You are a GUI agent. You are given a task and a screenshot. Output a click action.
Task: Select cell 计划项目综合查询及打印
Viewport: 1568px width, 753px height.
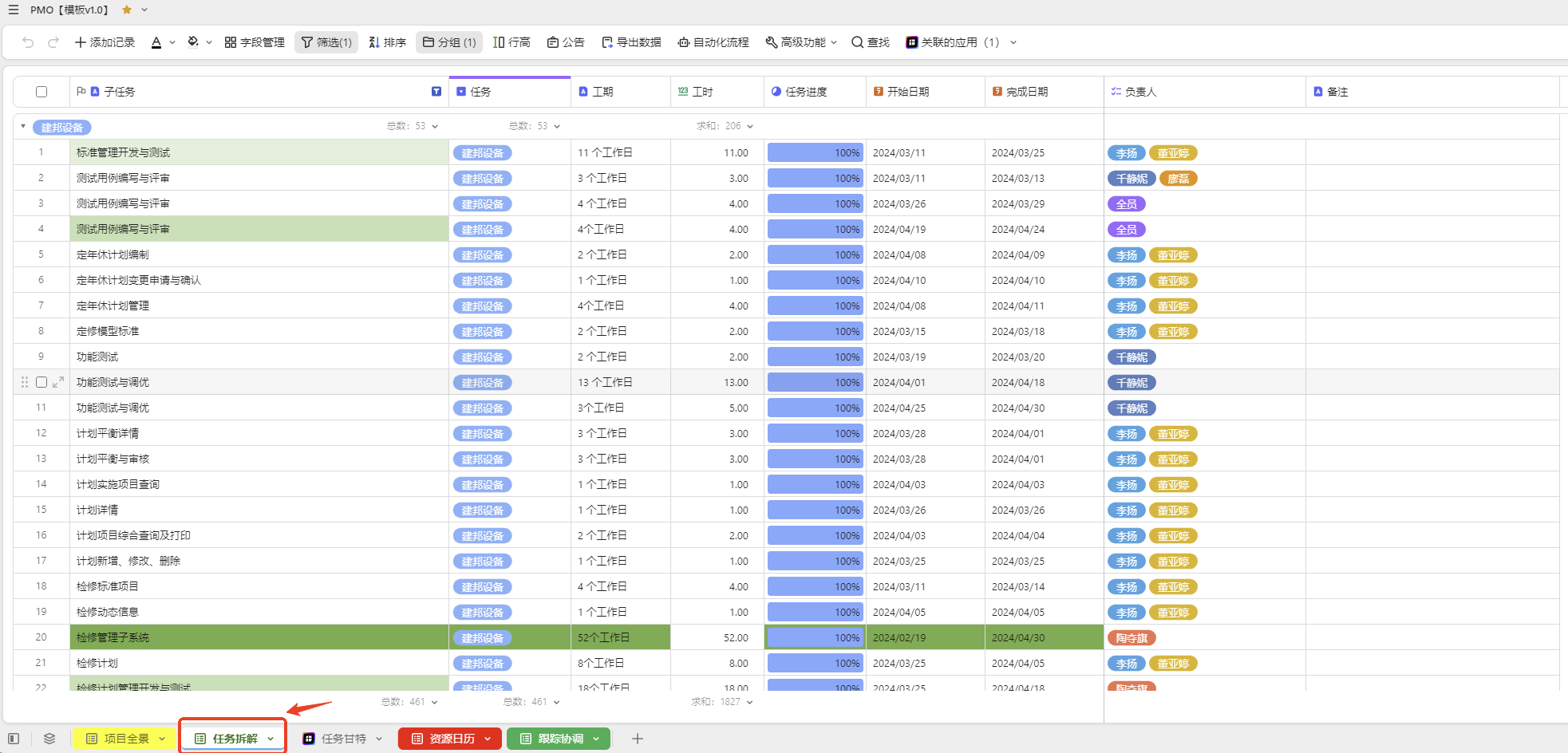(x=259, y=535)
